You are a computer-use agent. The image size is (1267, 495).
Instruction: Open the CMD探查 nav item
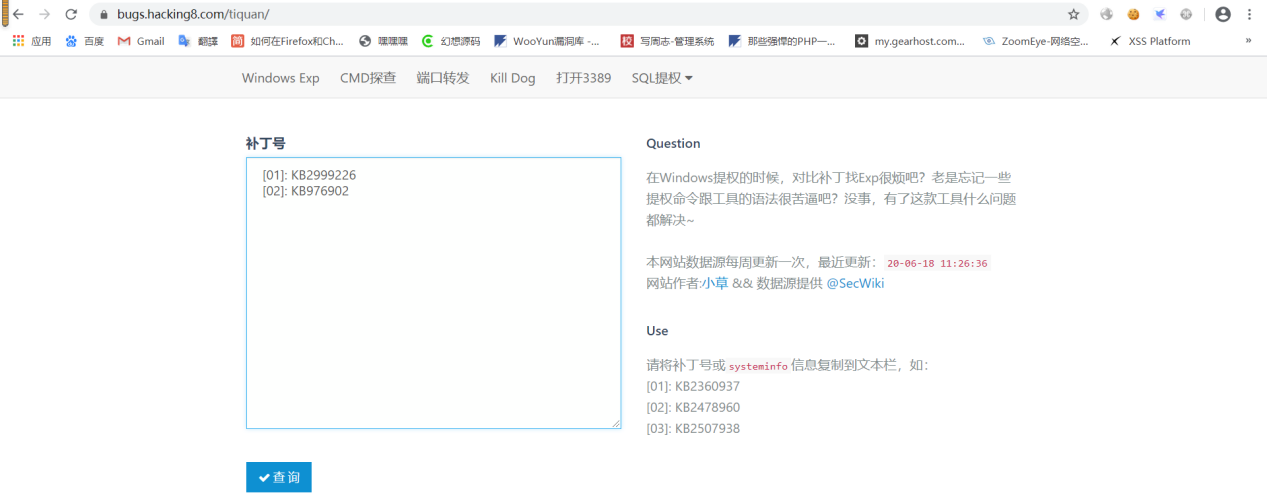point(368,78)
